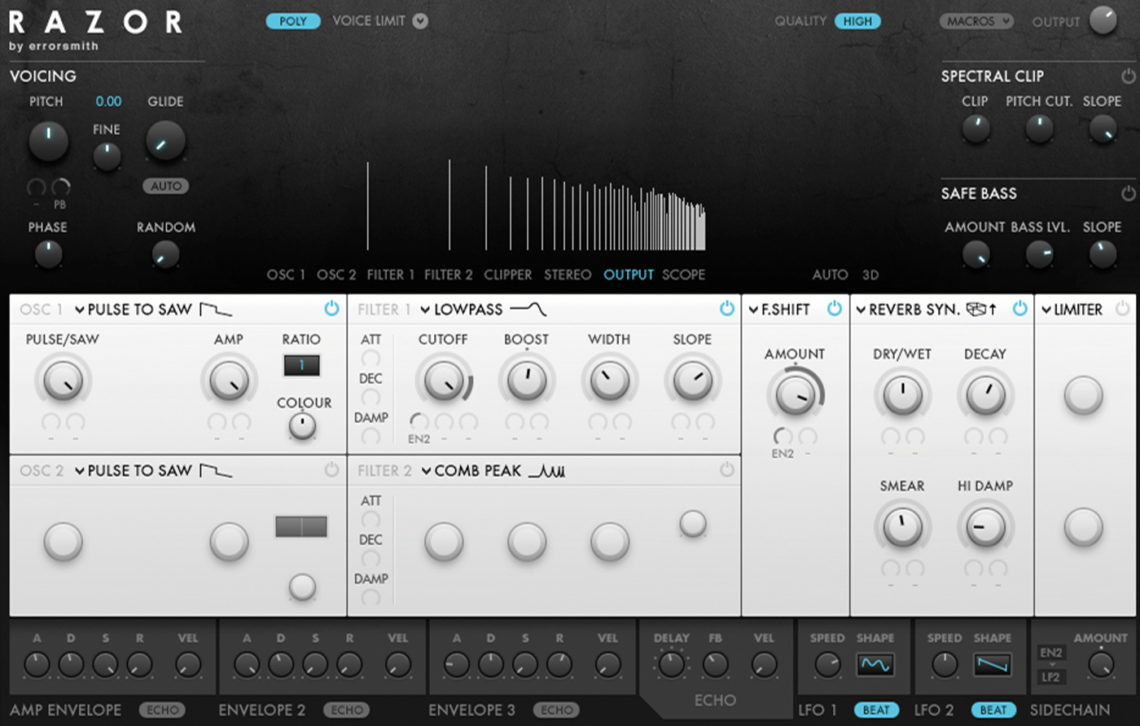Image resolution: width=1140 pixels, height=726 pixels.
Task: Enable BEAT sync on LFO 1
Action: [x=875, y=710]
